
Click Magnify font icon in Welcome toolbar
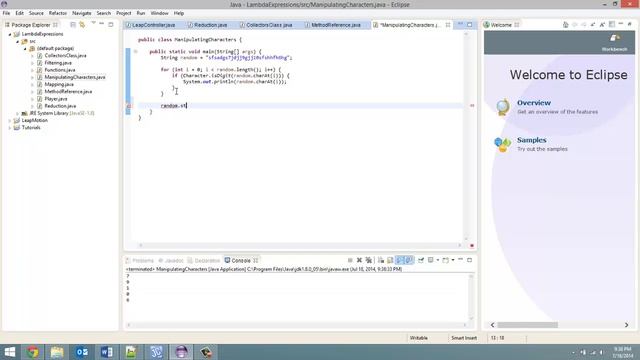point(602,25)
